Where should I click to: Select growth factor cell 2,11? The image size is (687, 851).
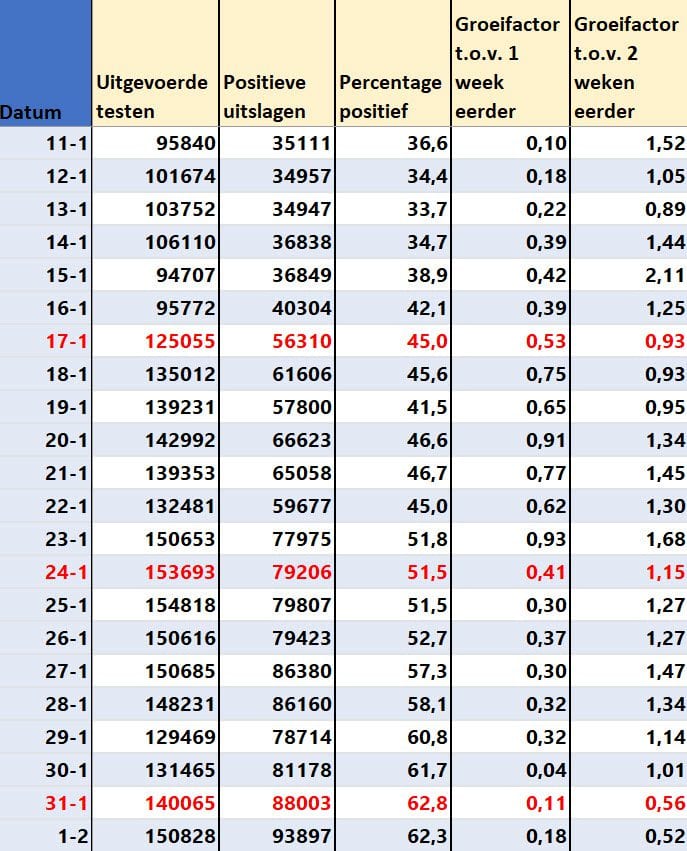[629, 275]
